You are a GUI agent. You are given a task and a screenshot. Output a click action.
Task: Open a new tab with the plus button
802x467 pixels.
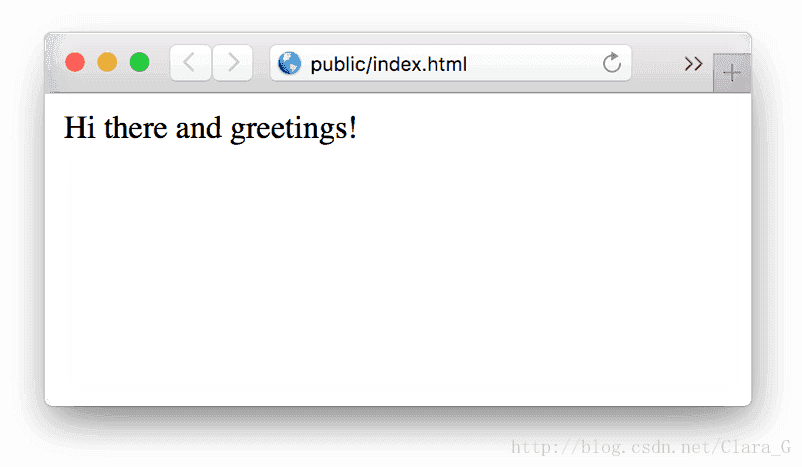tap(732, 73)
